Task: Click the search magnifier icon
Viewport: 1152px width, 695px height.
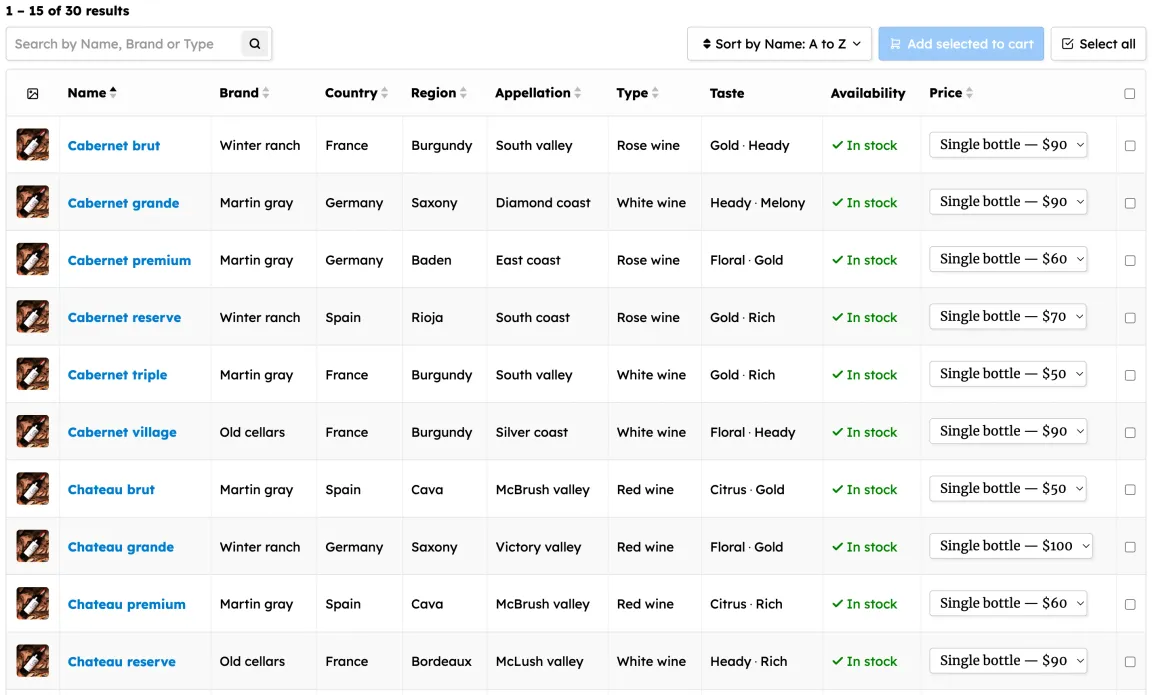Action: point(255,44)
